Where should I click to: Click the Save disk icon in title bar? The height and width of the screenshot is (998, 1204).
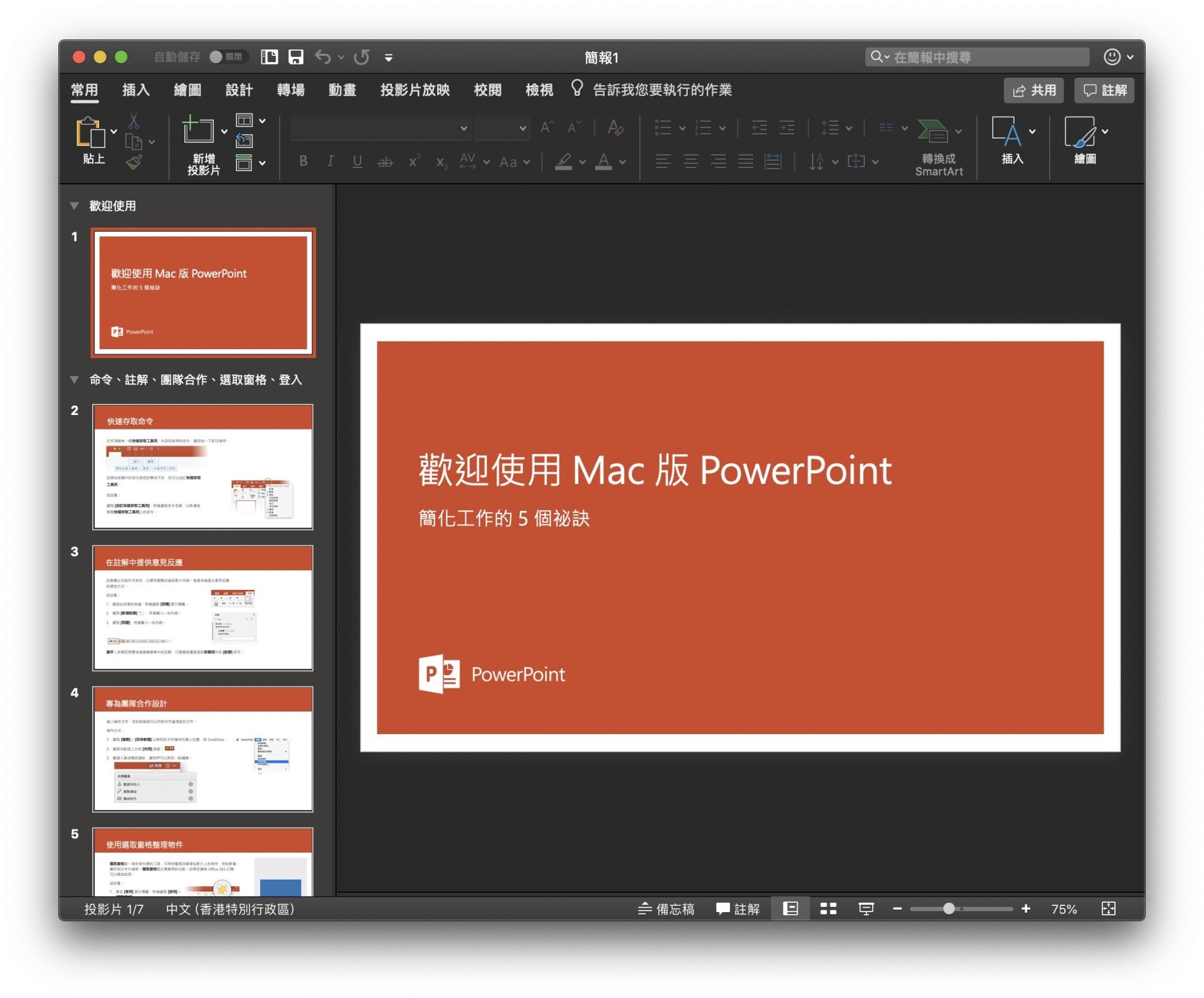(x=296, y=57)
